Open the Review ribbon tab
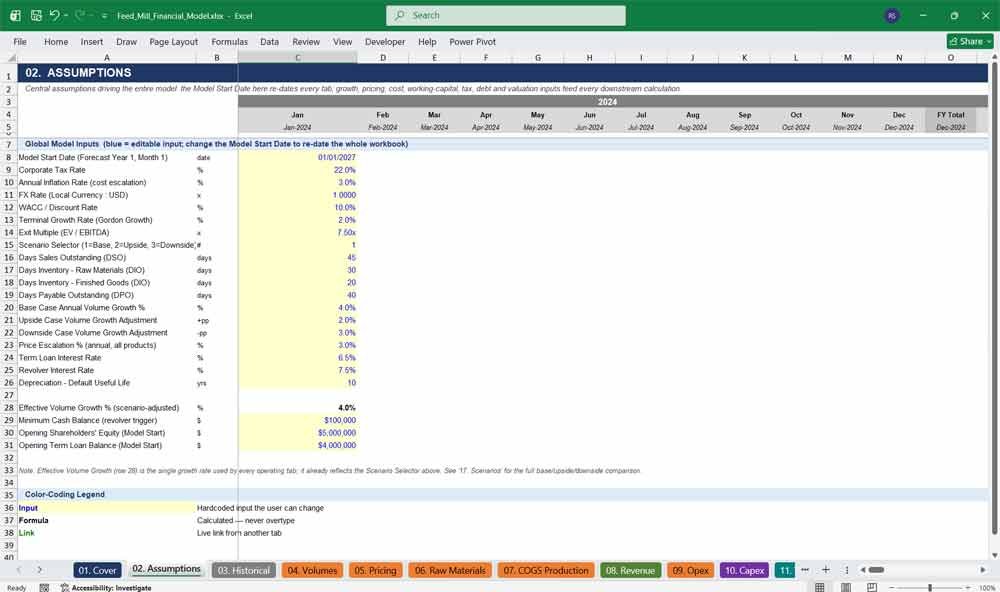The width and height of the screenshot is (1000, 592). [306, 41]
